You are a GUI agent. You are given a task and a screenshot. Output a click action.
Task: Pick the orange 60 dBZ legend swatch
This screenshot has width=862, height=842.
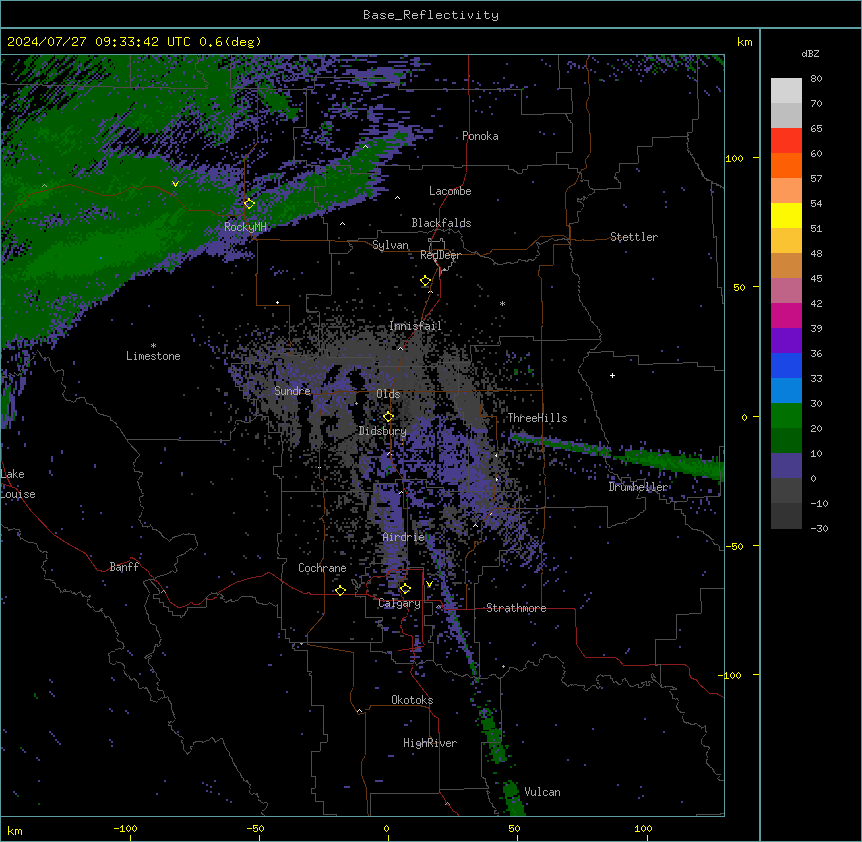click(786, 165)
